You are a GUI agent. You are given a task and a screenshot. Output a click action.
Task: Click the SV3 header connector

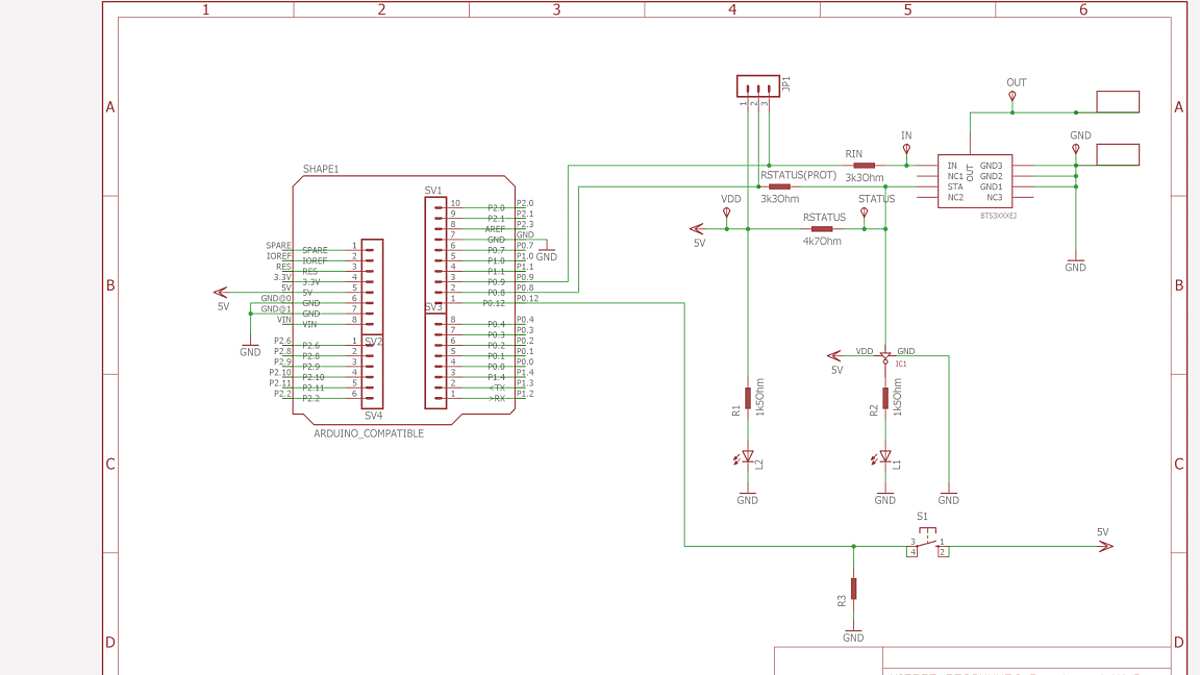(x=437, y=360)
